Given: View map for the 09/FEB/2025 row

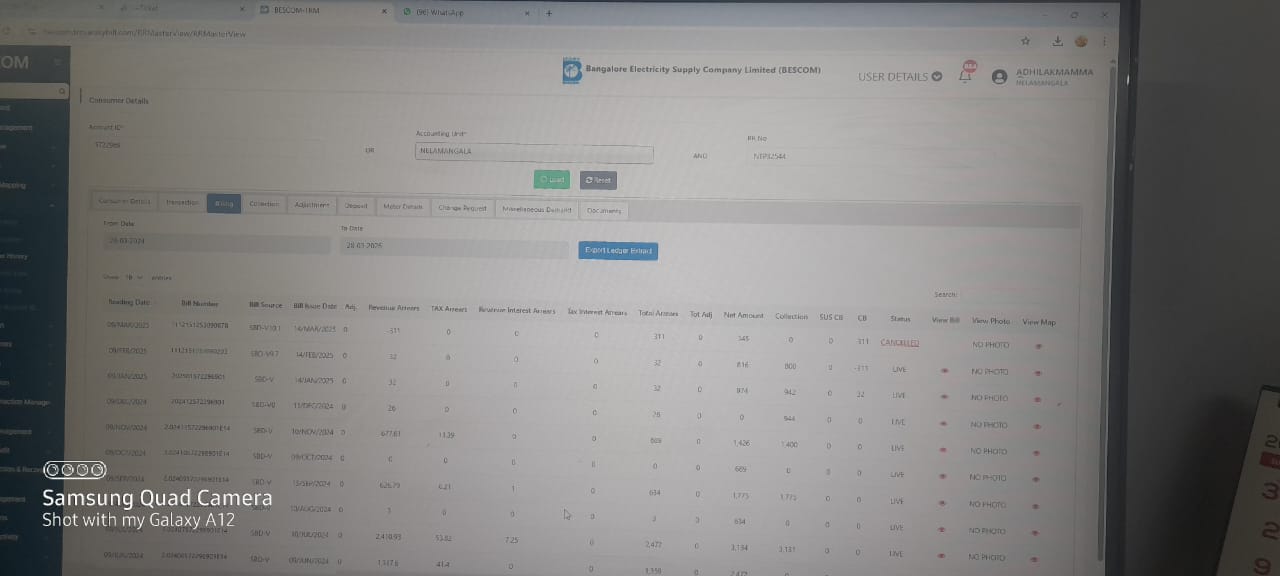Looking at the screenshot, I should [x=1038, y=372].
